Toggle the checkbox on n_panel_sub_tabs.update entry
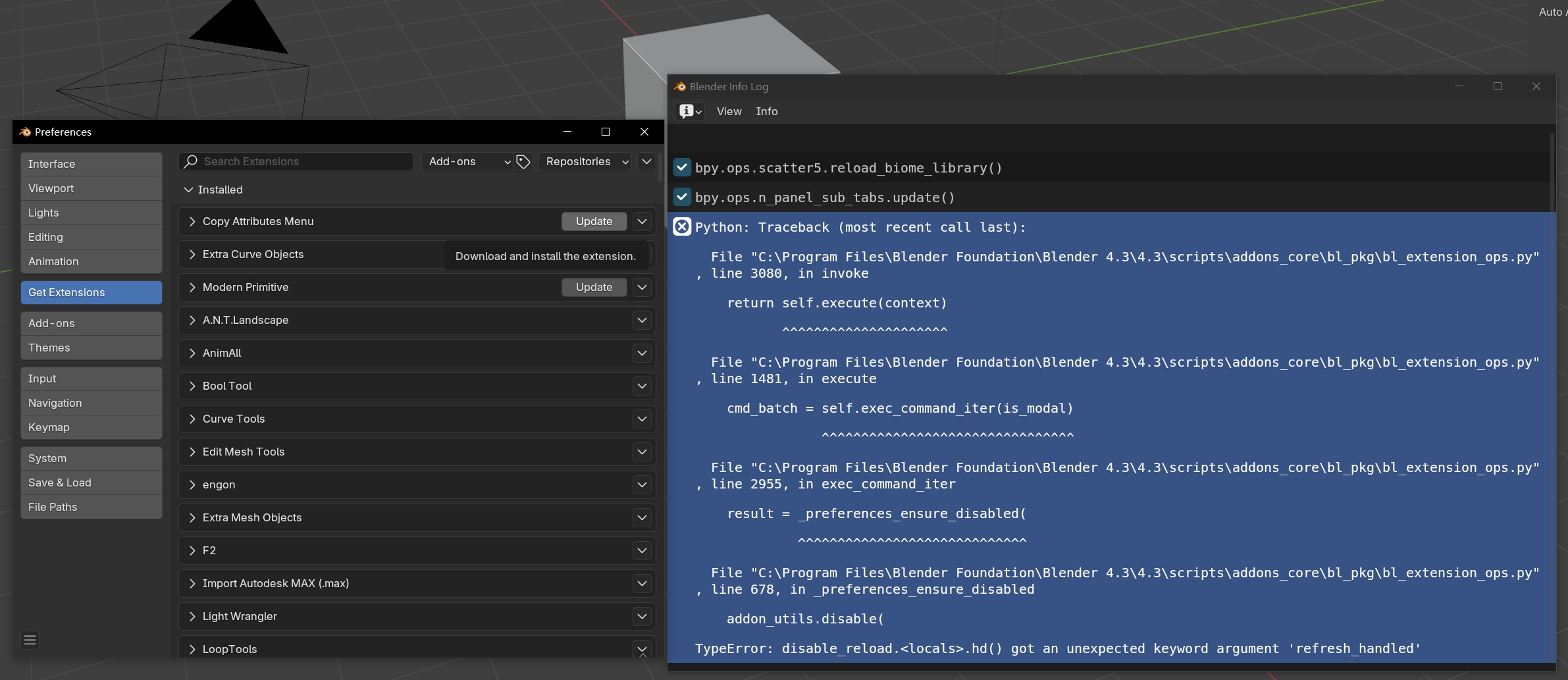 tap(681, 197)
